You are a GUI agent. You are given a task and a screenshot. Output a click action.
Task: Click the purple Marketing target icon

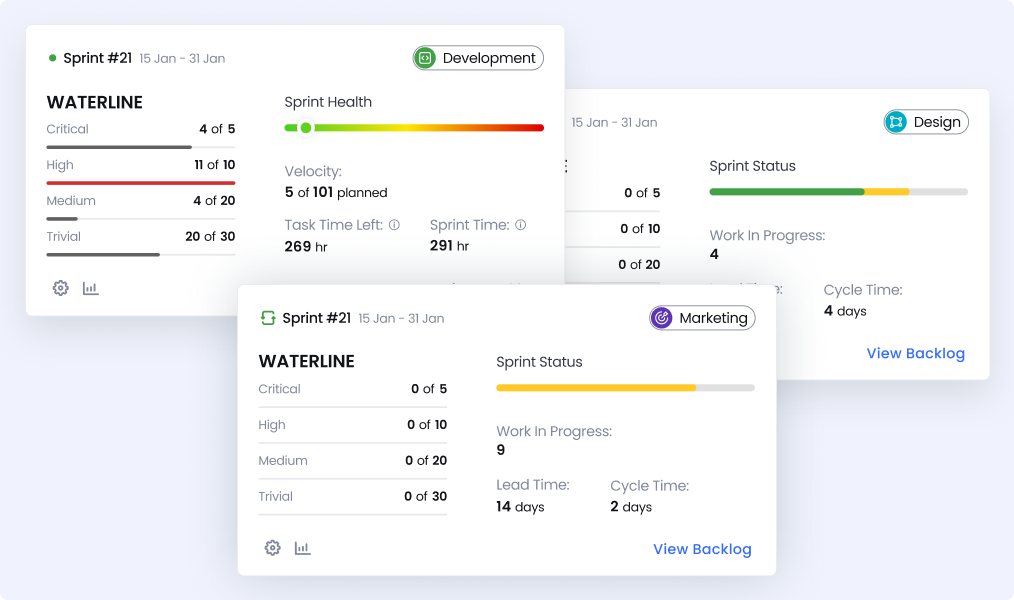point(661,318)
